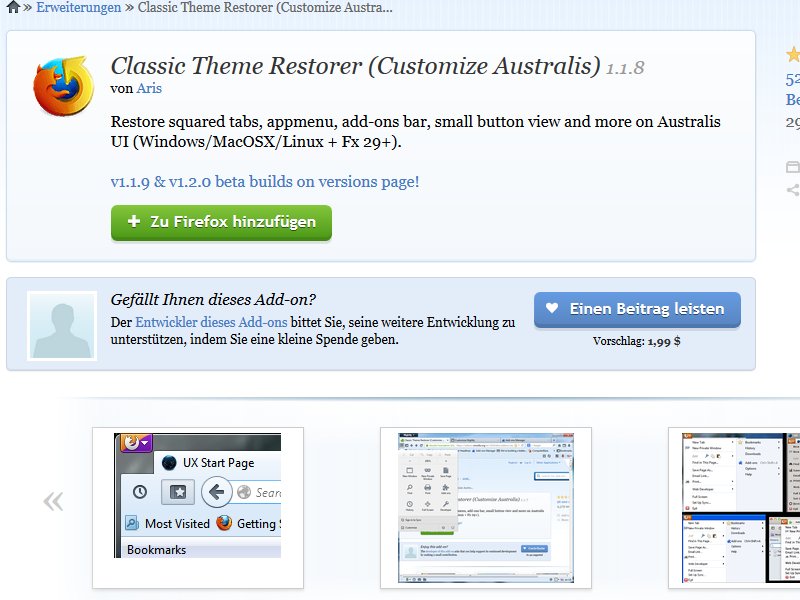Click Zu Firefox hinzufügen button
The image size is (800, 600).
click(221, 222)
